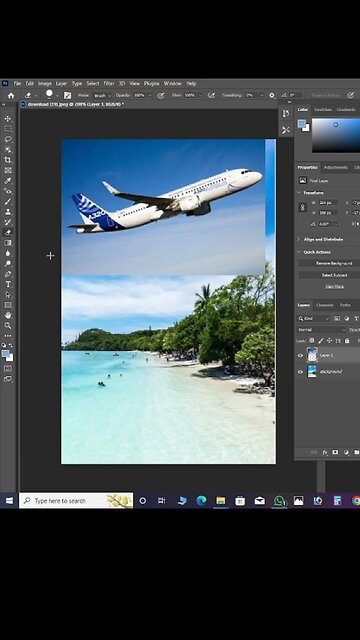Open the Image menu
The width and height of the screenshot is (360, 640).
tap(44, 83)
